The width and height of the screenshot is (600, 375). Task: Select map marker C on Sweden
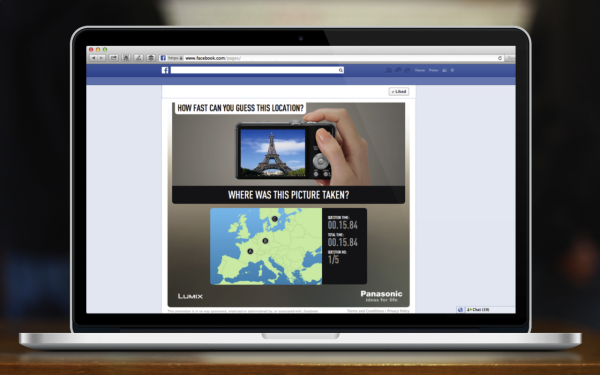point(274,219)
